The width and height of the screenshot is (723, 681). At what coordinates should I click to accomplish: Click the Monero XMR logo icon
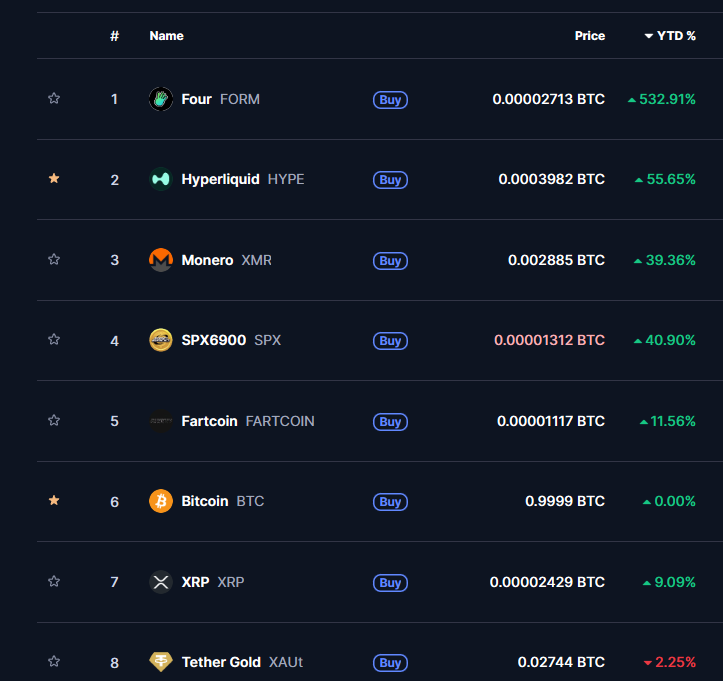coord(161,260)
